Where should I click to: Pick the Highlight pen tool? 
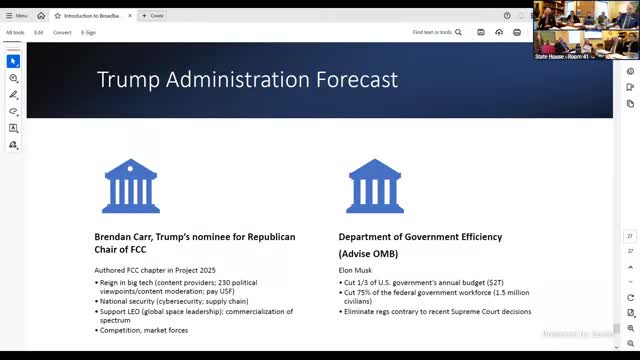tap(13, 95)
